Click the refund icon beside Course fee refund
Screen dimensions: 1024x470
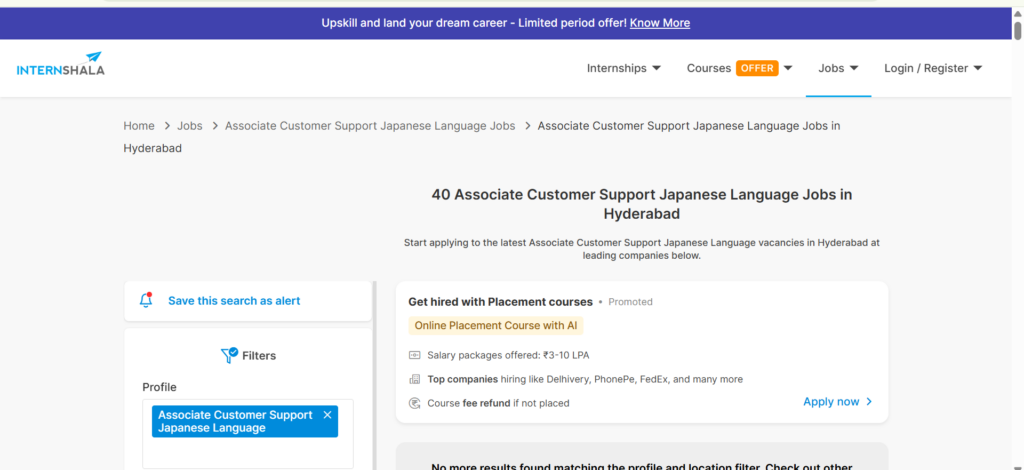[x=414, y=403]
